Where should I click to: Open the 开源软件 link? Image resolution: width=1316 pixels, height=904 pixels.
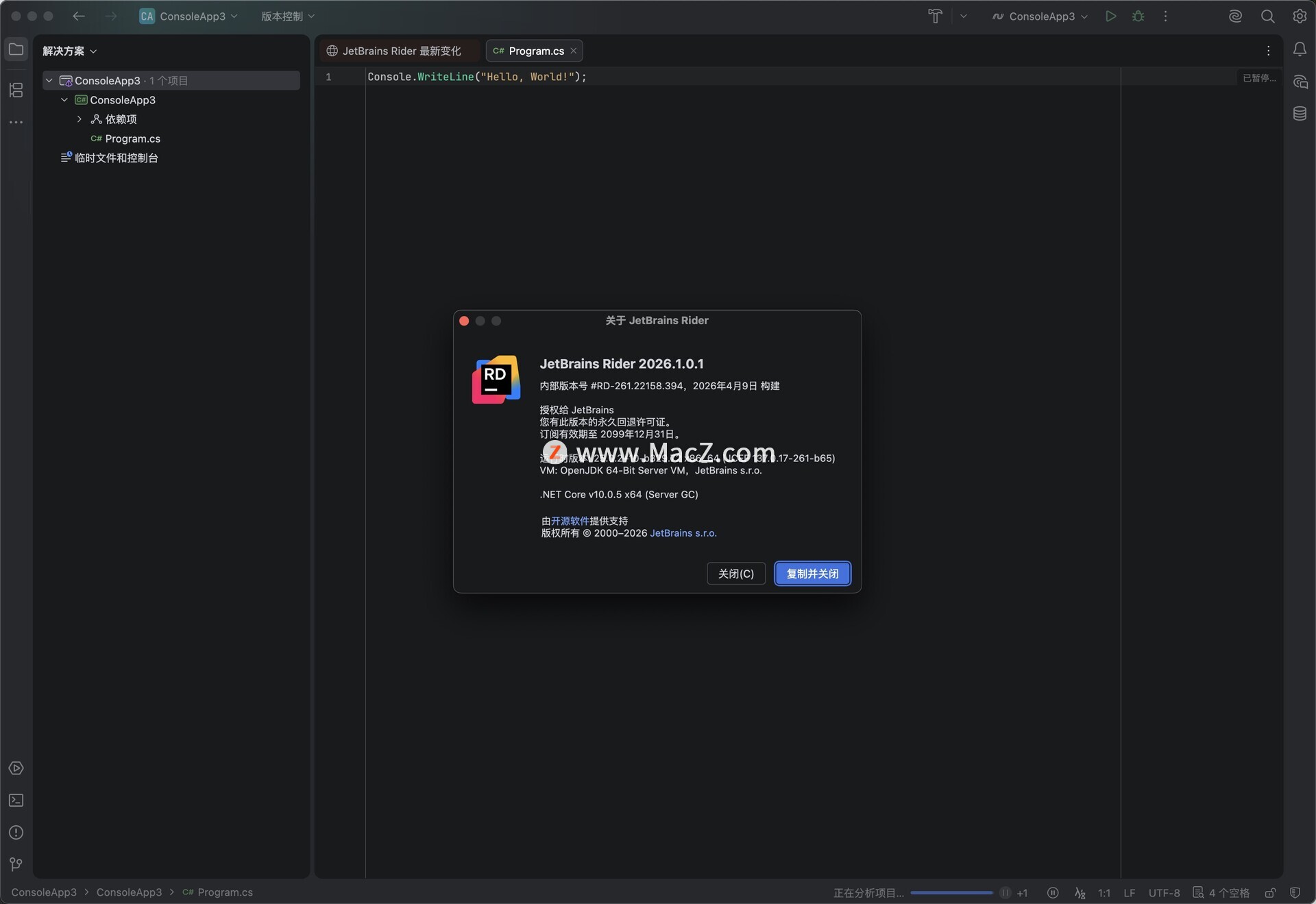(570, 521)
